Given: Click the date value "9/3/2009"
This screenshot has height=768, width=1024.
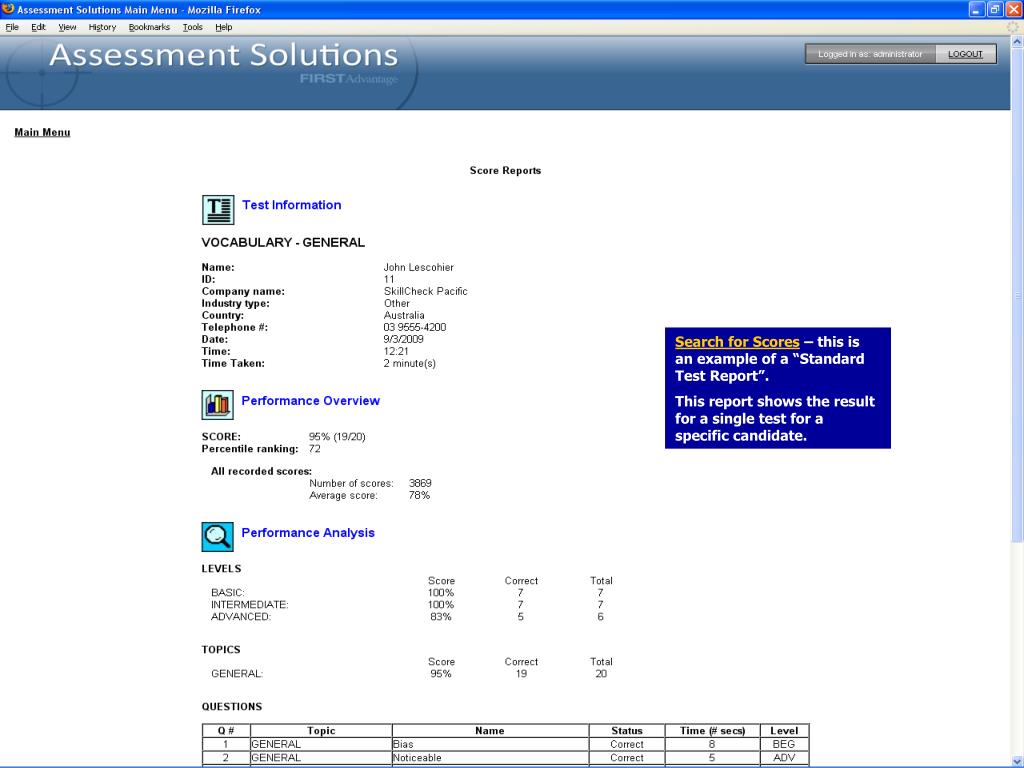Looking at the screenshot, I should (x=404, y=340).
